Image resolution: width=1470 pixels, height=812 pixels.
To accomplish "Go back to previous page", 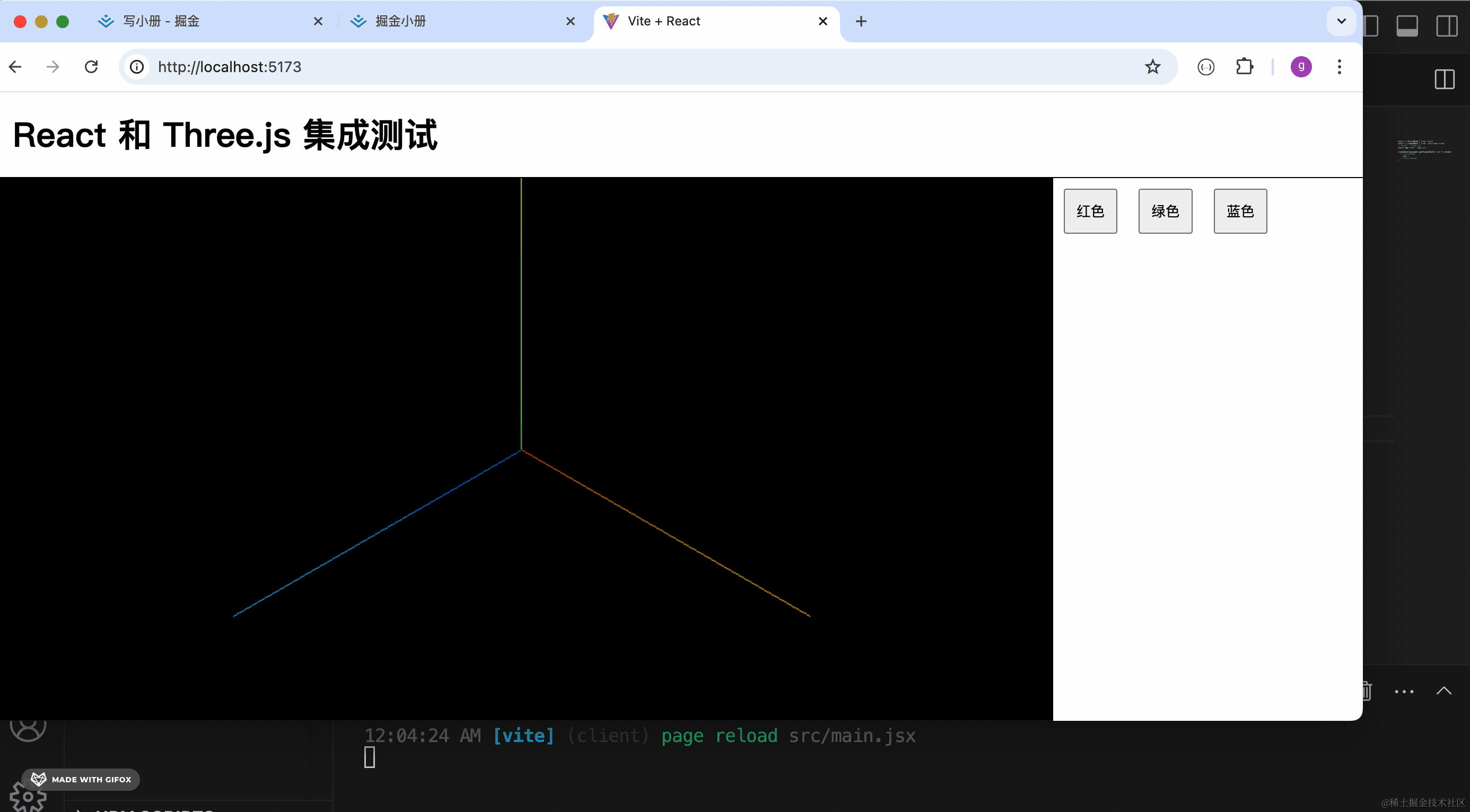I will (15, 67).
